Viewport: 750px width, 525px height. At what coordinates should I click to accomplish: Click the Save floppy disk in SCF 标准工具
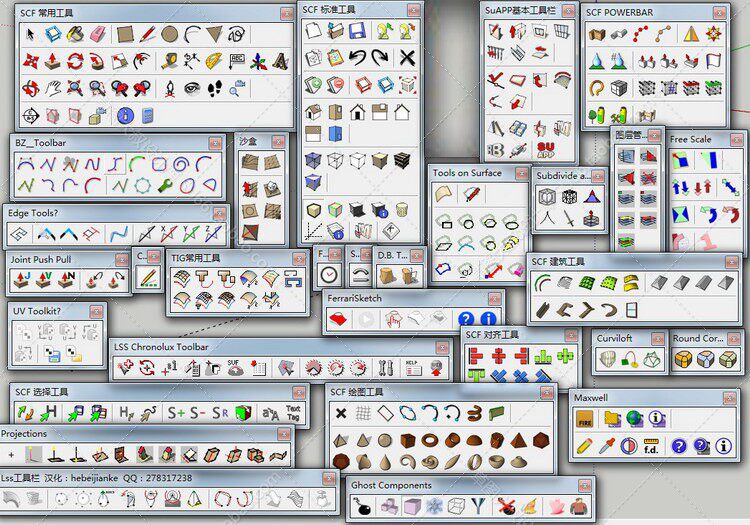[x=357, y=31]
